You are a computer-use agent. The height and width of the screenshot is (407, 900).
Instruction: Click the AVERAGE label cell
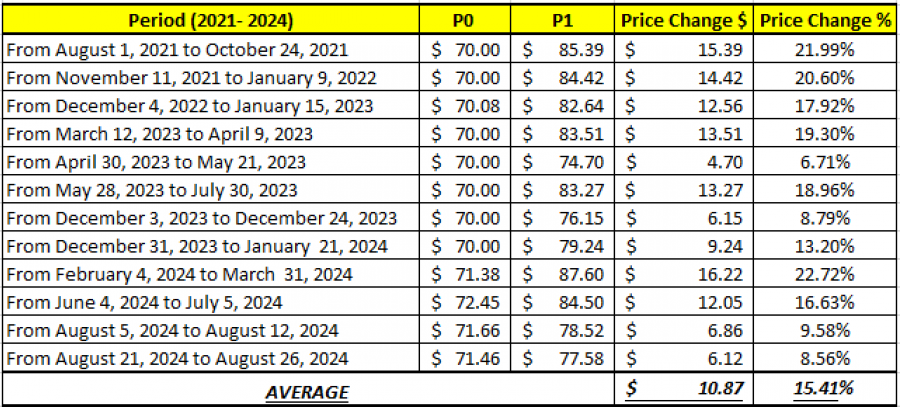point(307,390)
